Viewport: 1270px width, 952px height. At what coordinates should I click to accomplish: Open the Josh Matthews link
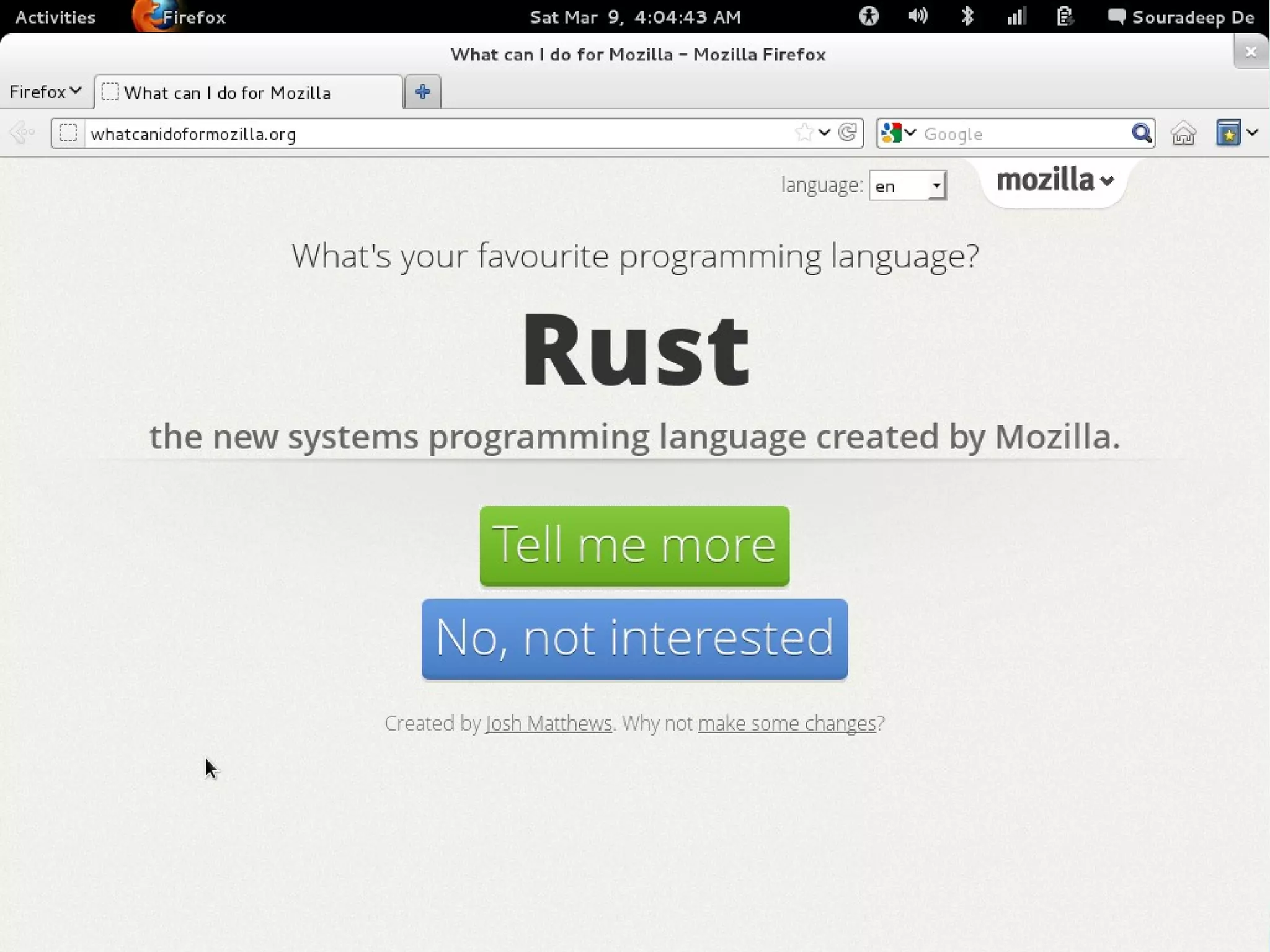(549, 723)
